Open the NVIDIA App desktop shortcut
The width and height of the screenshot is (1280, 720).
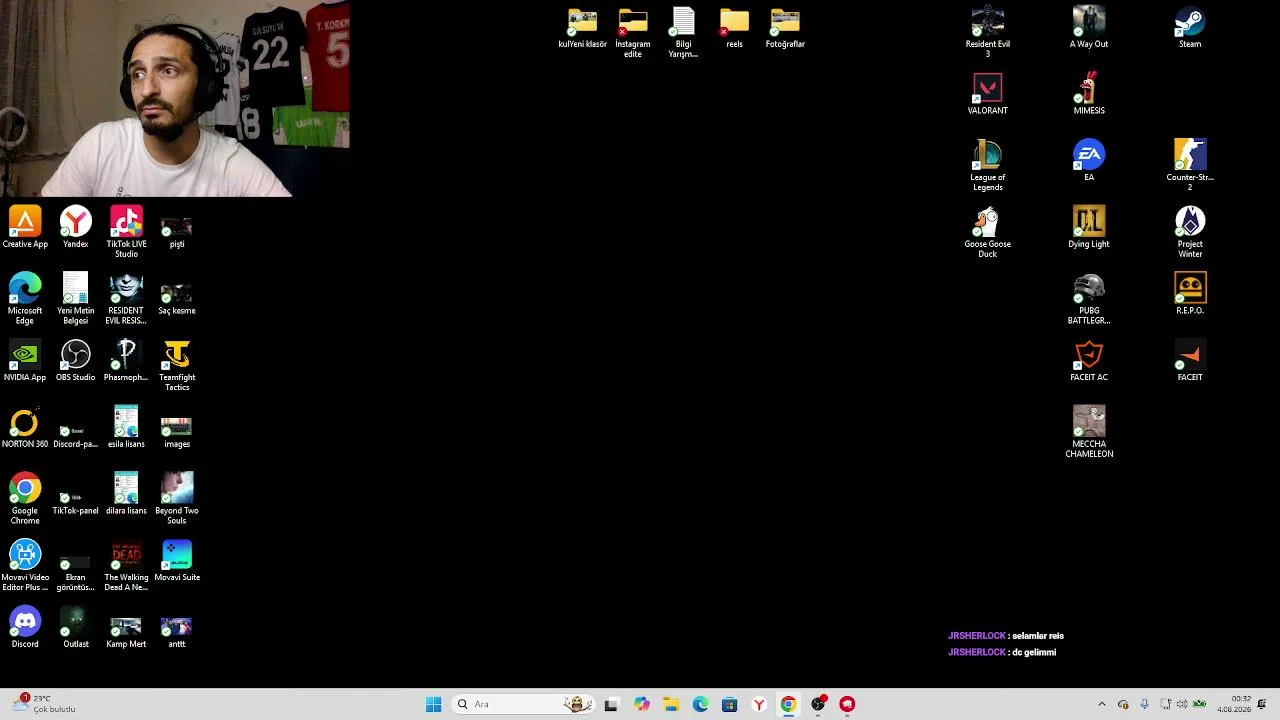pos(25,360)
